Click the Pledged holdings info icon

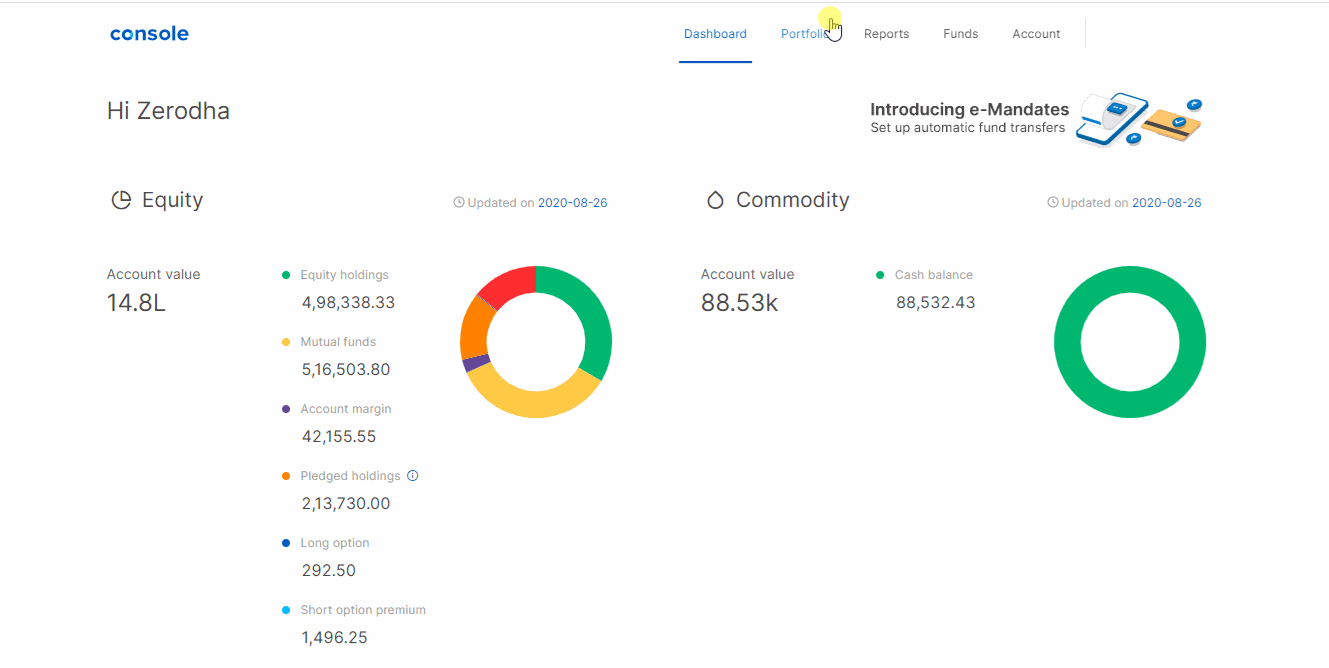pyautogui.click(x=413, y=476)
